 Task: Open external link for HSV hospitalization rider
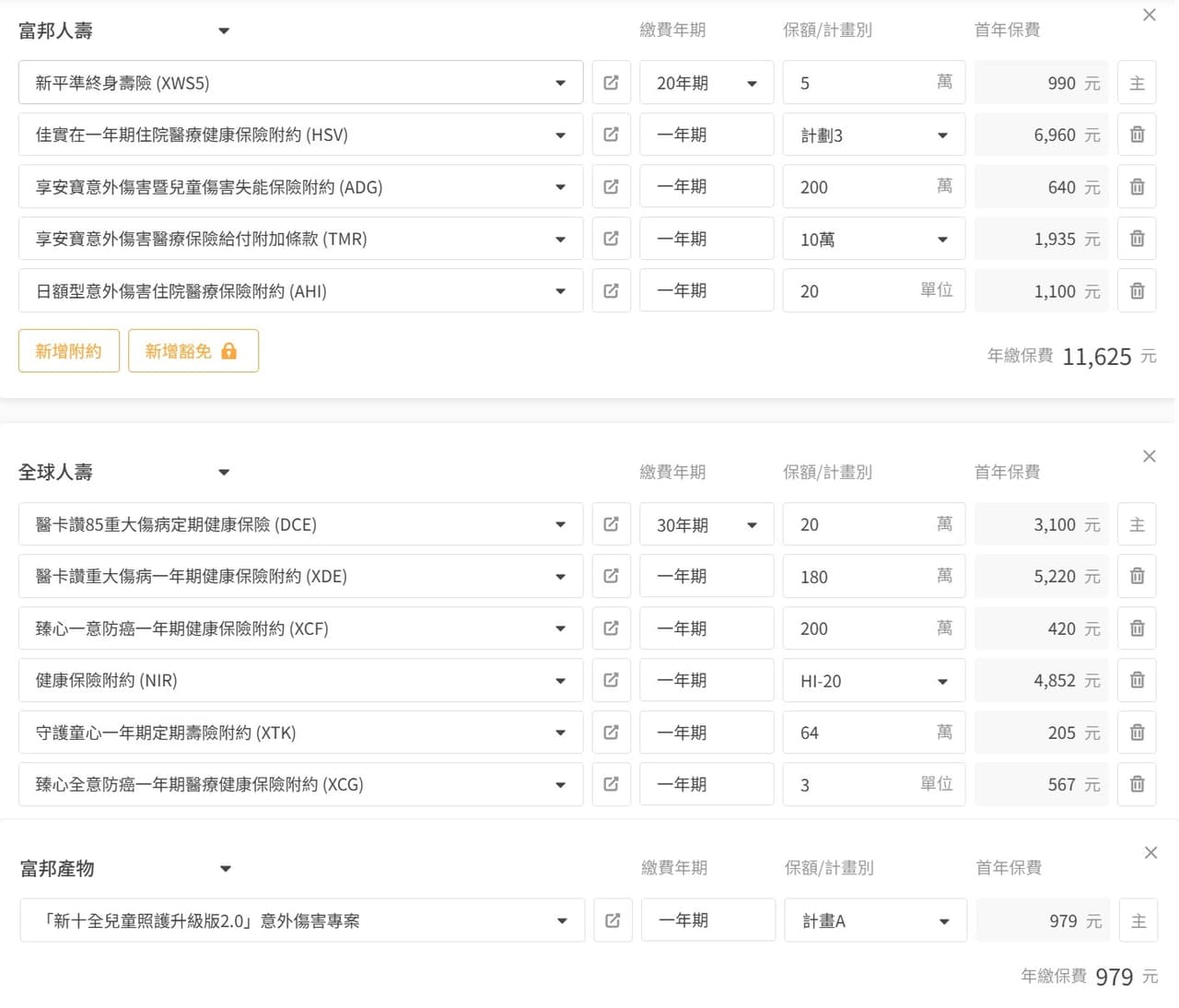point(611,135)
